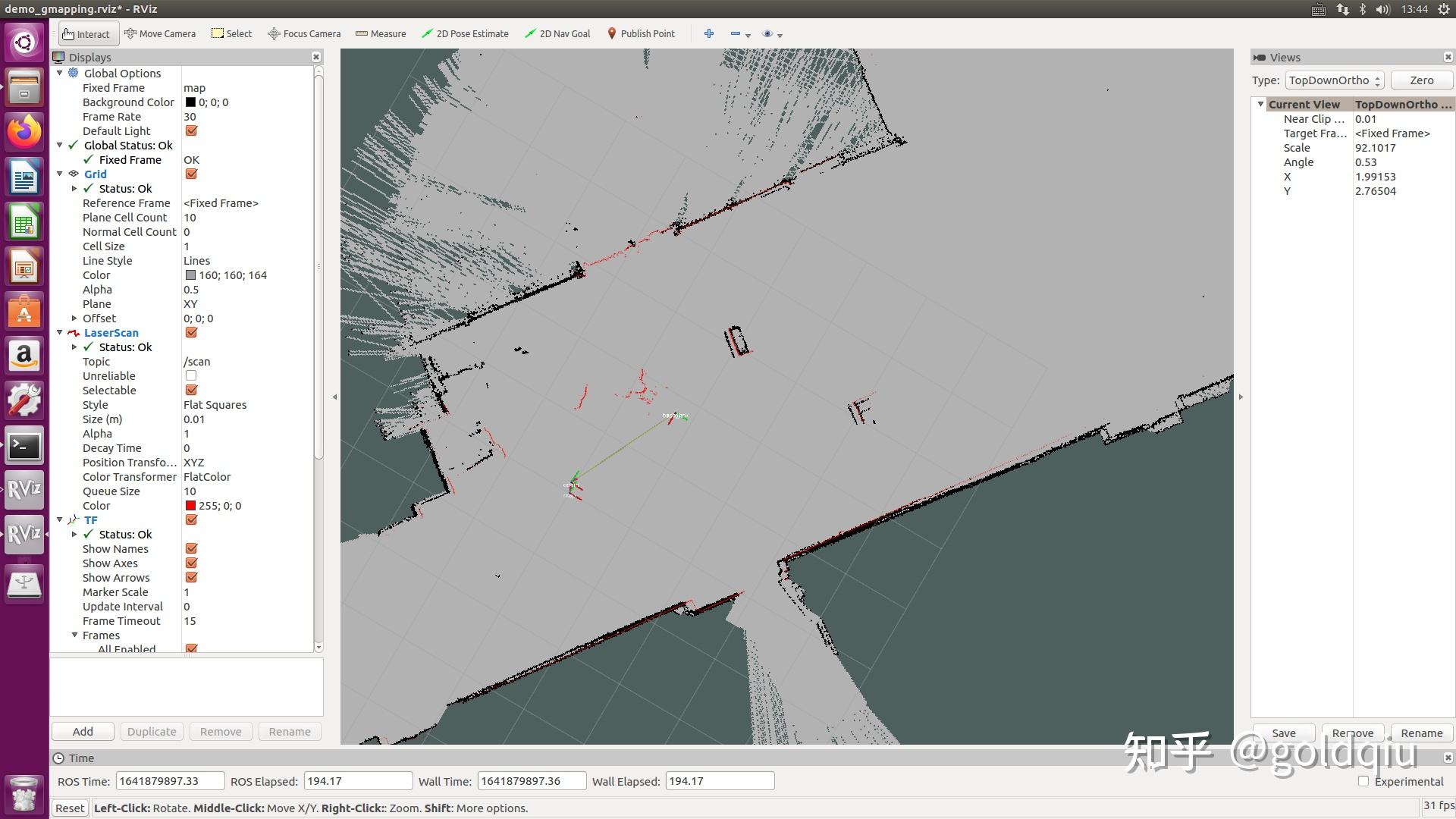The width and height of the screenshot is (1456, 819).
Task: Activate the Move Camera tool
Action: tap(160, 33)
